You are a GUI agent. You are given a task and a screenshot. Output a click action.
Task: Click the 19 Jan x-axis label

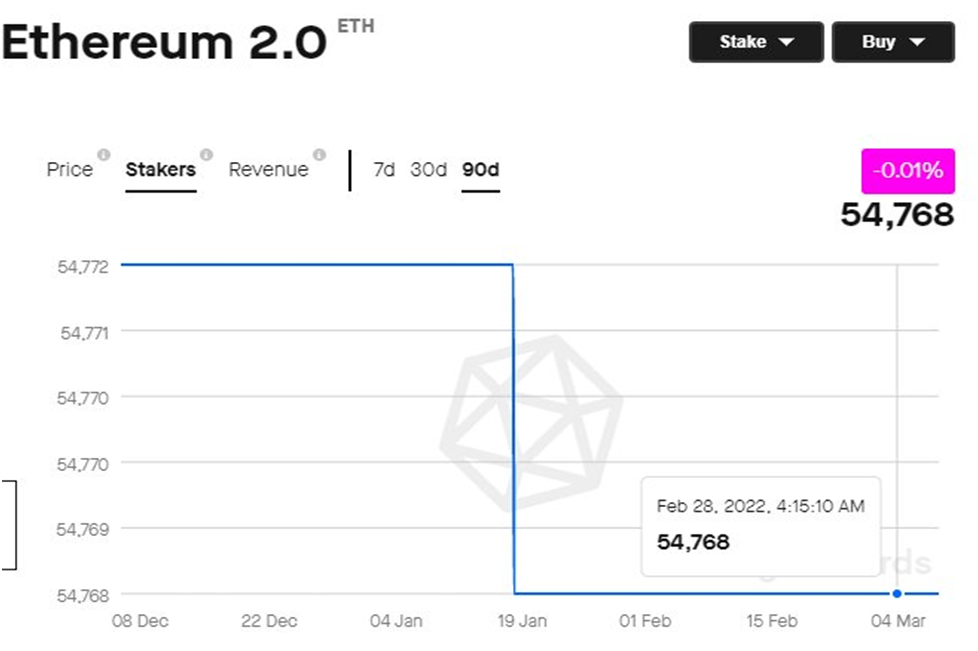click(520, 621)
